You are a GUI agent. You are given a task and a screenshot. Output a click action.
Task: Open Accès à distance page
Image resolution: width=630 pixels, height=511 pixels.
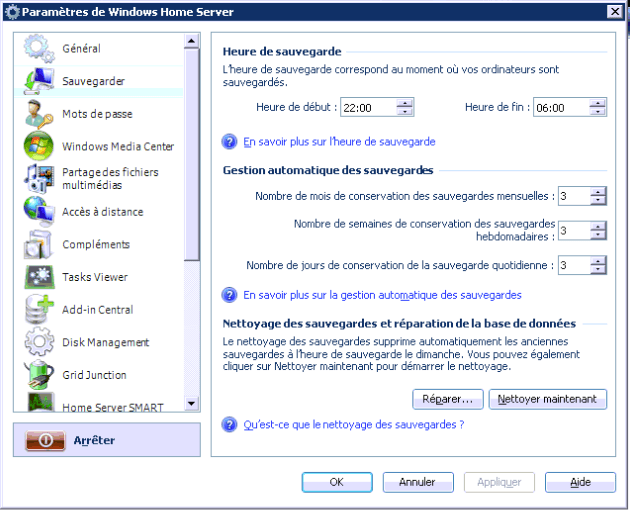102,212
